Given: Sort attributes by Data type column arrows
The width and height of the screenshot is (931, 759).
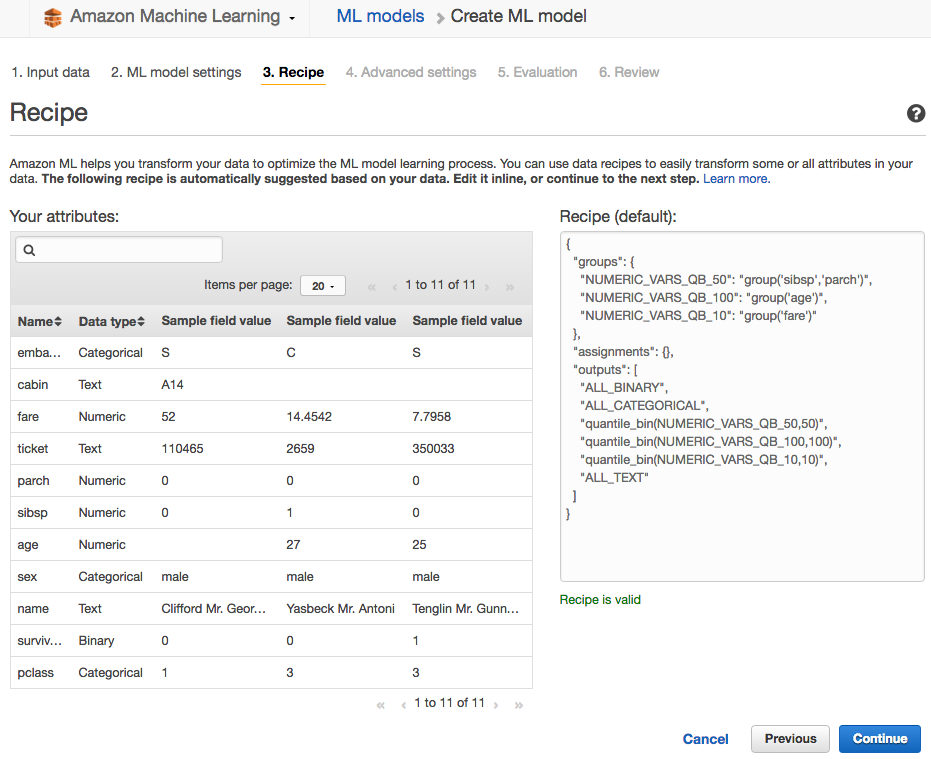Looking at the screenshot, I should coord(141,321).
